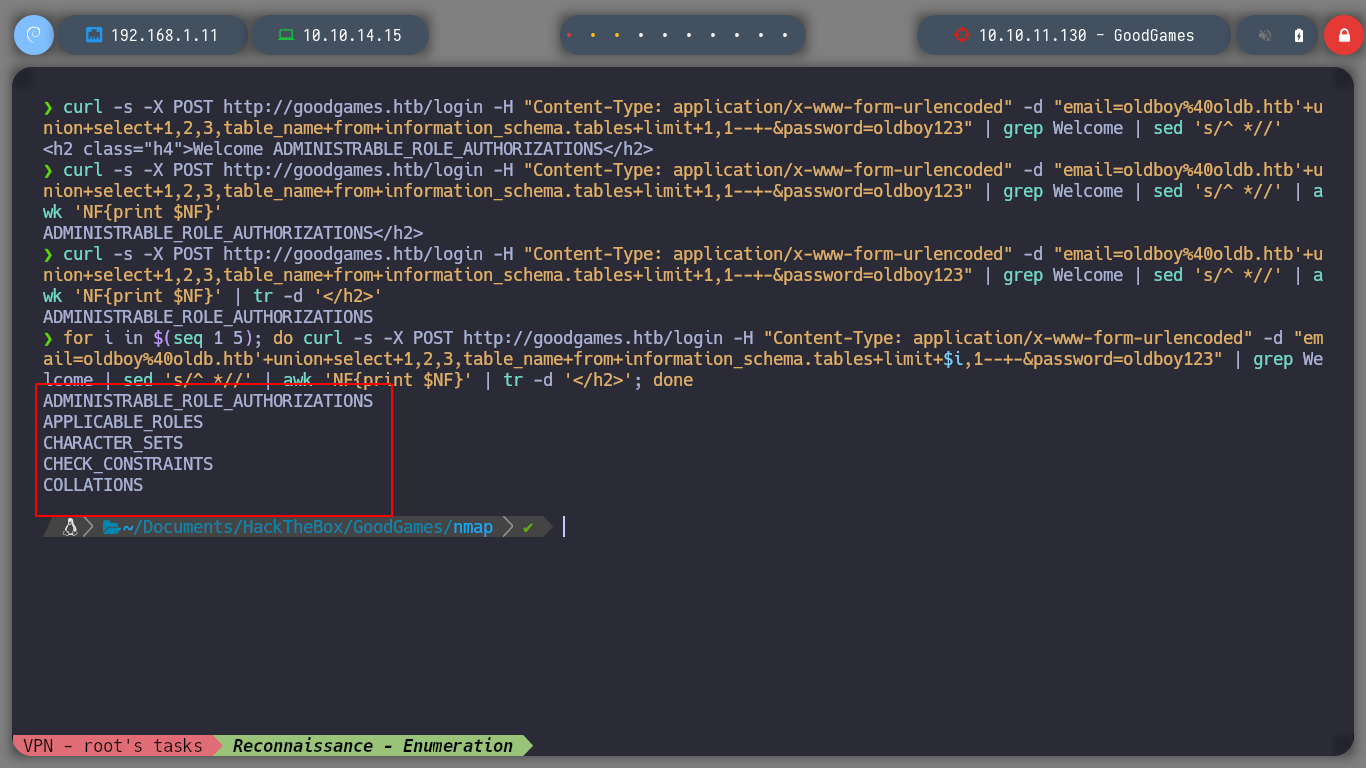Image resolution: width=1366 pixels, height=768 pixels.
Task: Click the ADMINISTRABLE_ROLE_AUTHORIZATIONS</h2> output line
Action: tap(233, 233)
